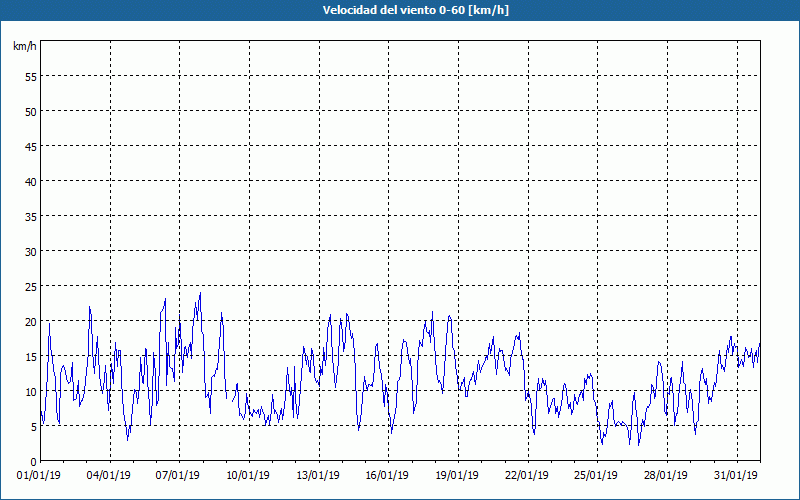Click the date label 07/01/19

pos(178,476)
